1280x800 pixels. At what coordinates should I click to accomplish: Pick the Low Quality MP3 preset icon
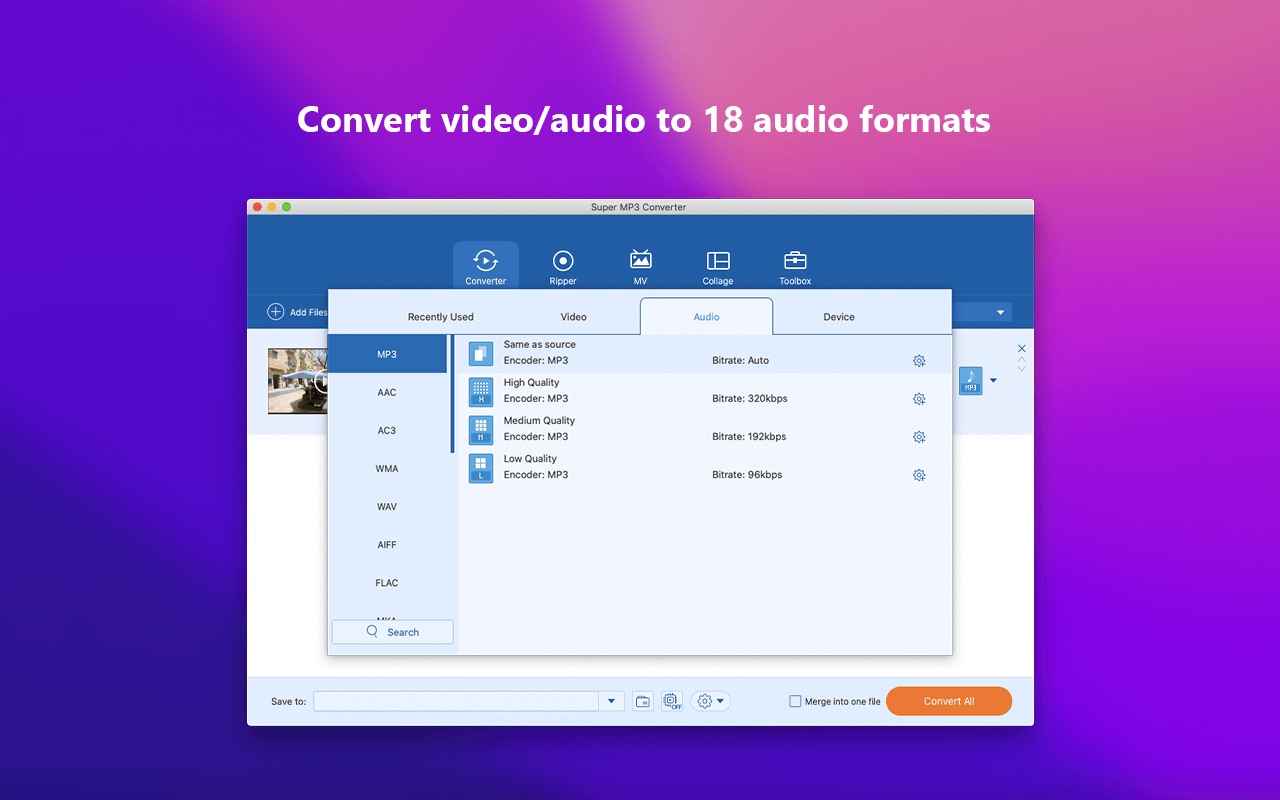(481, 467)
